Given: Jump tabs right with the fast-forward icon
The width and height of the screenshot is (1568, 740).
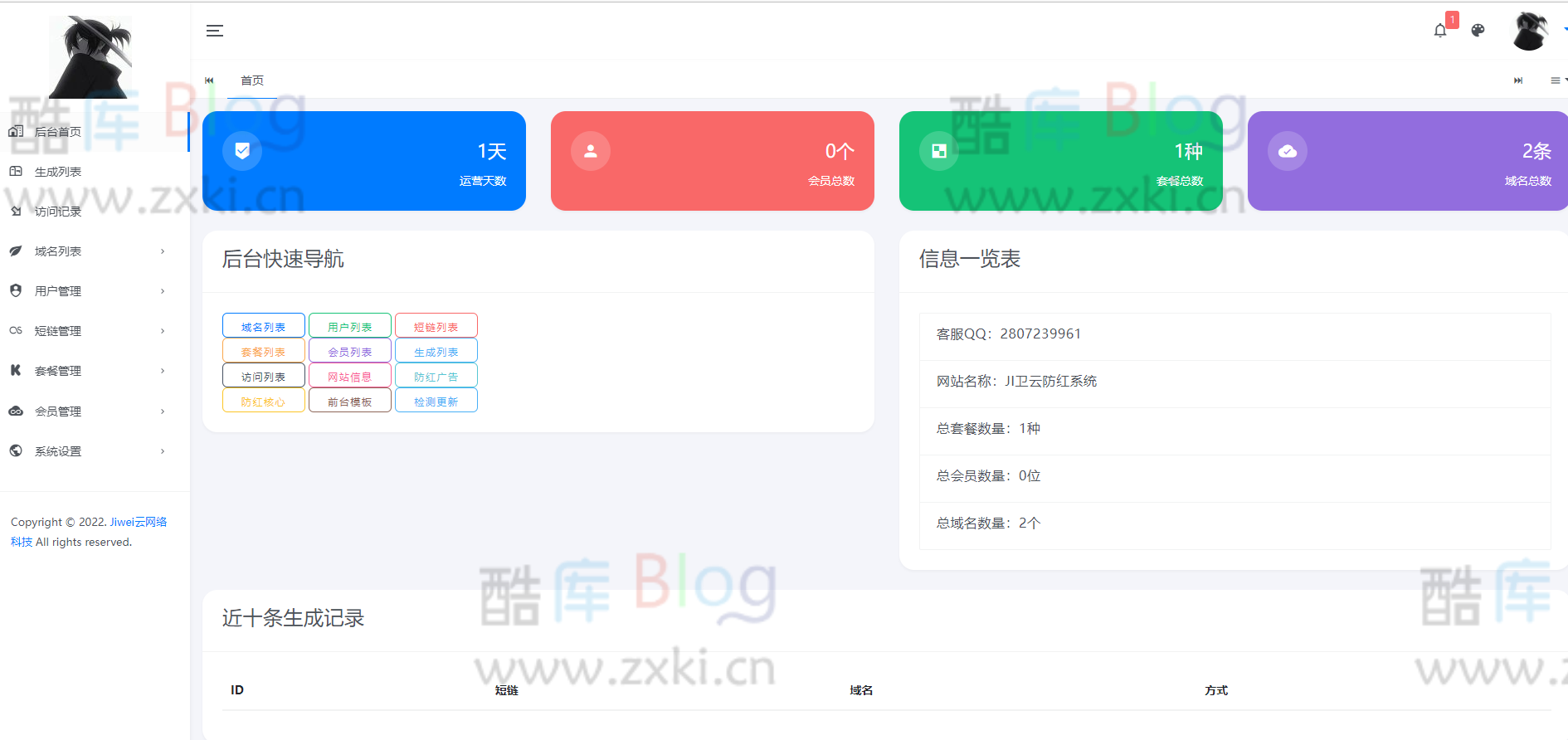Looking at the screenshot, I should (1518, 80).
